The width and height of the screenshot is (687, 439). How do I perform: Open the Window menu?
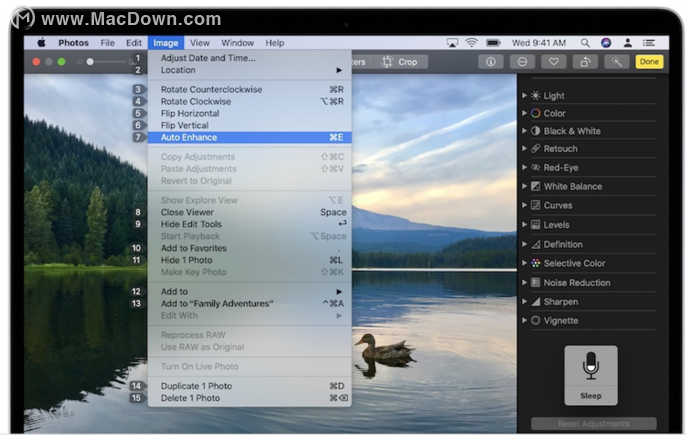click(x=237, y=43)
